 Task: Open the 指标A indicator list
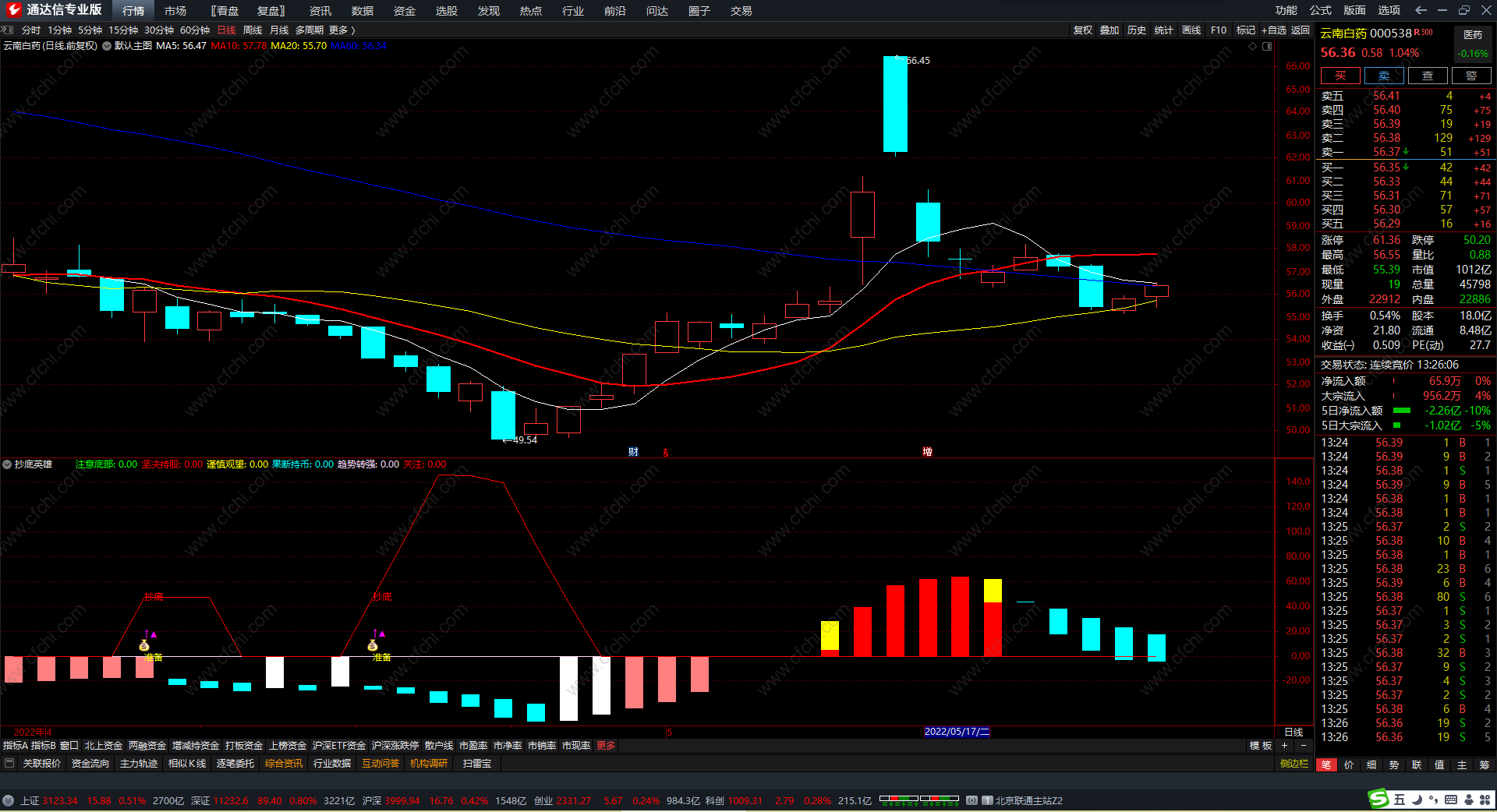[x=16, y=746]
